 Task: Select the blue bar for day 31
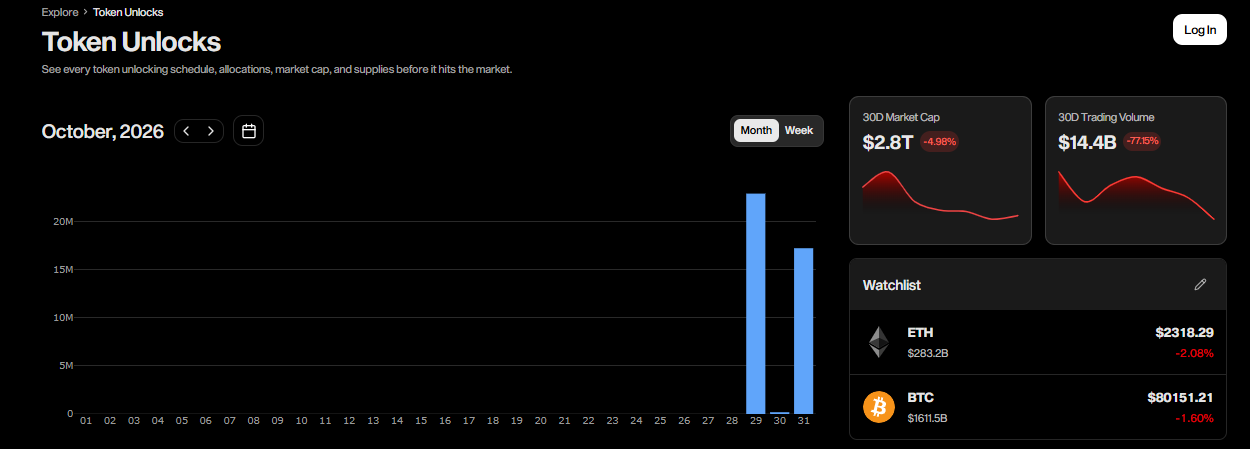pos(804,331)
